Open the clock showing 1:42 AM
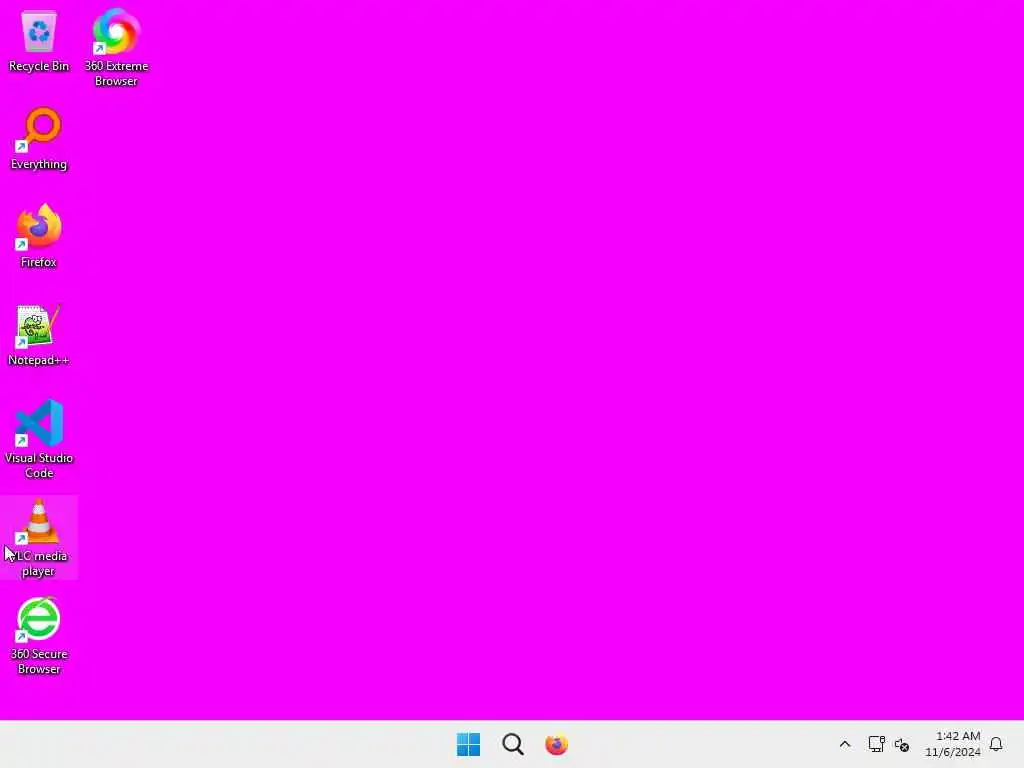This screenshot has height=768, width=1024. coord(953,744)
